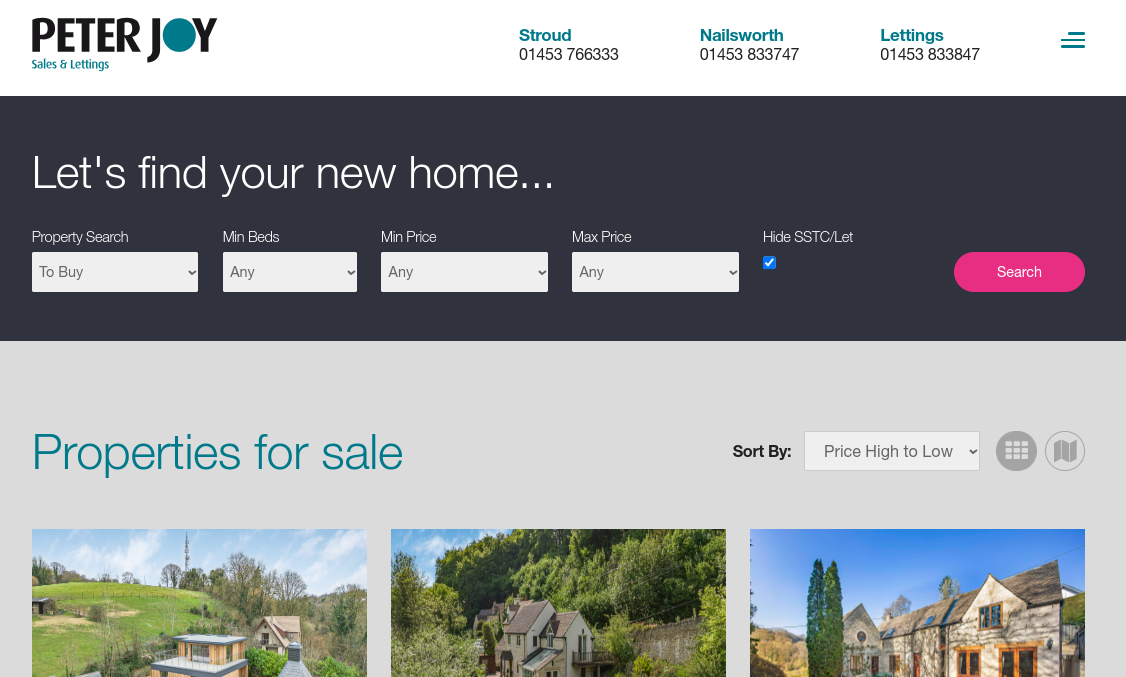1126x677 pixels.
Task: Open second property photo amid woodland
Action: click(x=559, y=603)
